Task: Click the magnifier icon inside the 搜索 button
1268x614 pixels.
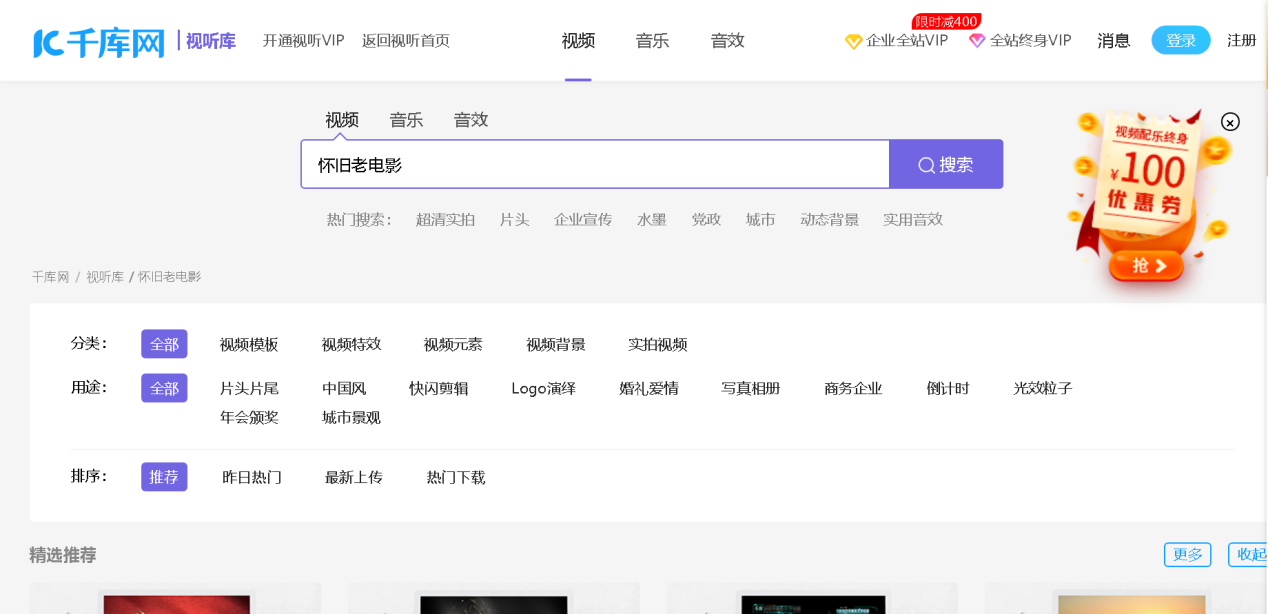Action: point(925,164)
